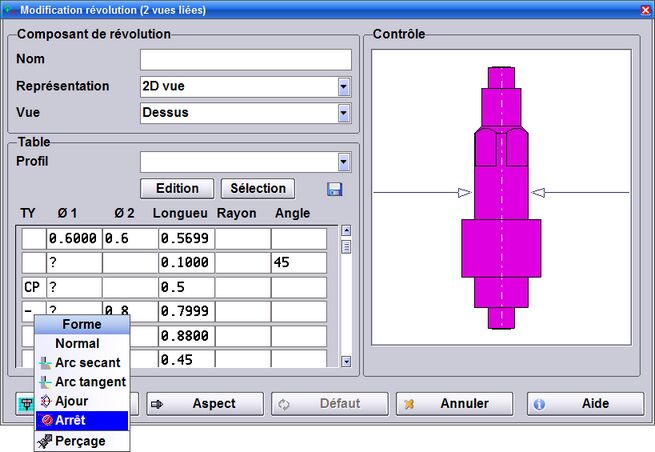Choose Arc tangent from the Forme menu
This screenshot has width=655, height=452.
pyautogui.click(x=82, y=382)
